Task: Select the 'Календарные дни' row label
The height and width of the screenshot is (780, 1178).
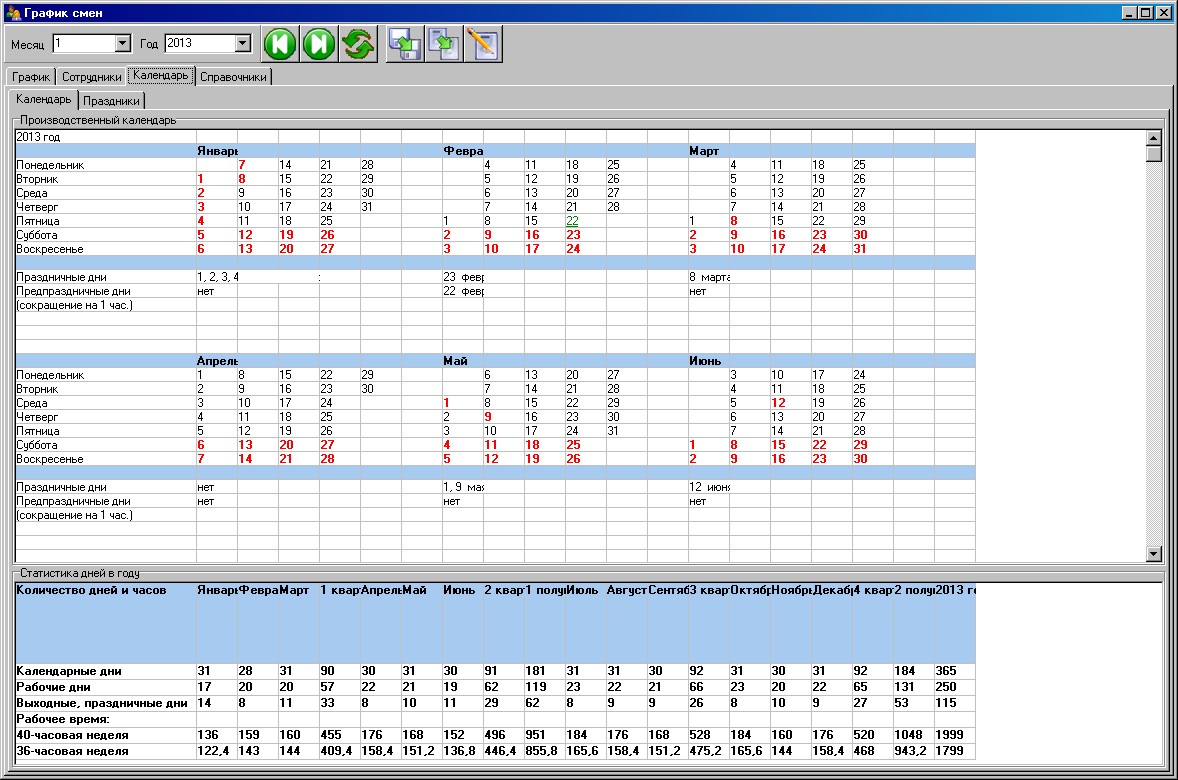Action: click(x=105, y=671)
